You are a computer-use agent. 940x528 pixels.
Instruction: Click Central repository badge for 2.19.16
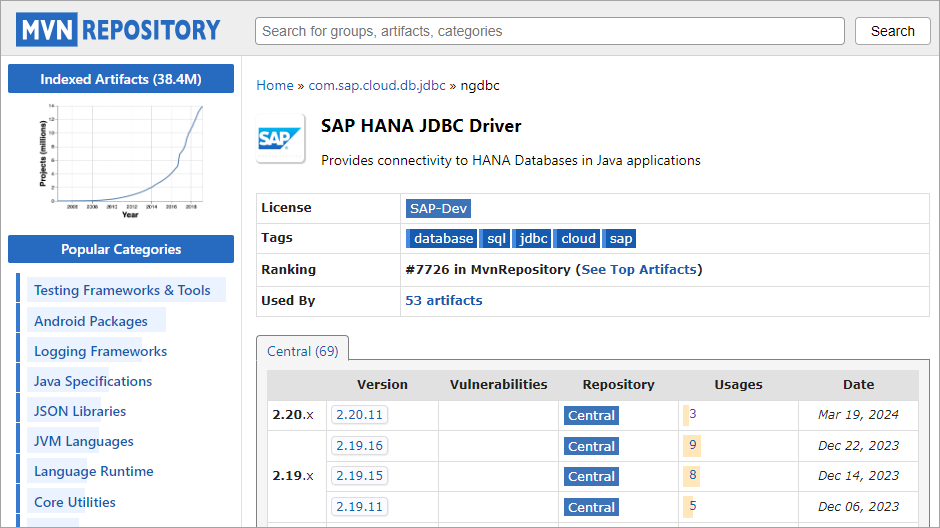pyautogui.click(x=591, y=446)
